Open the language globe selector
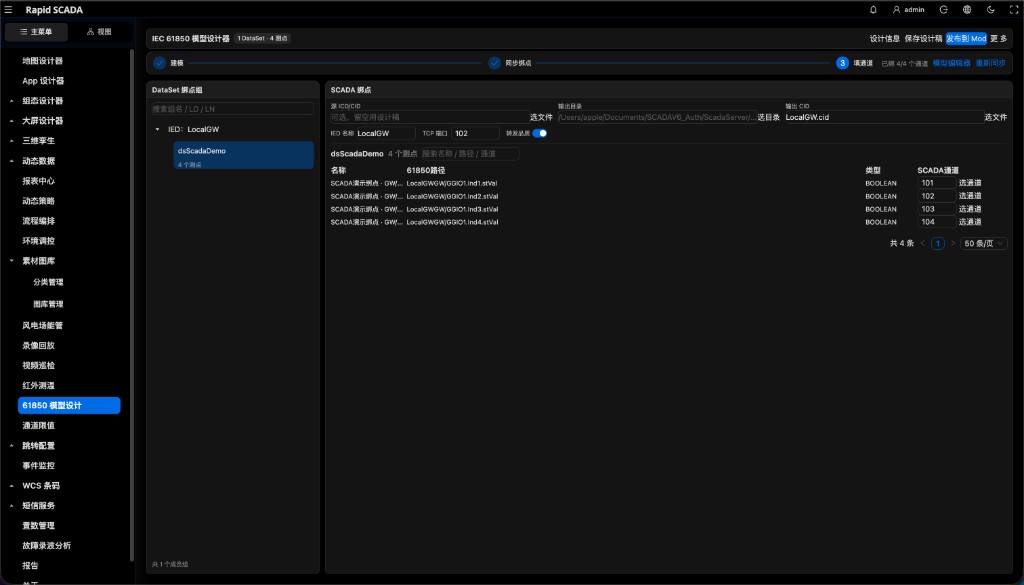The image size is (1024, 585). [x=967, y=10]
